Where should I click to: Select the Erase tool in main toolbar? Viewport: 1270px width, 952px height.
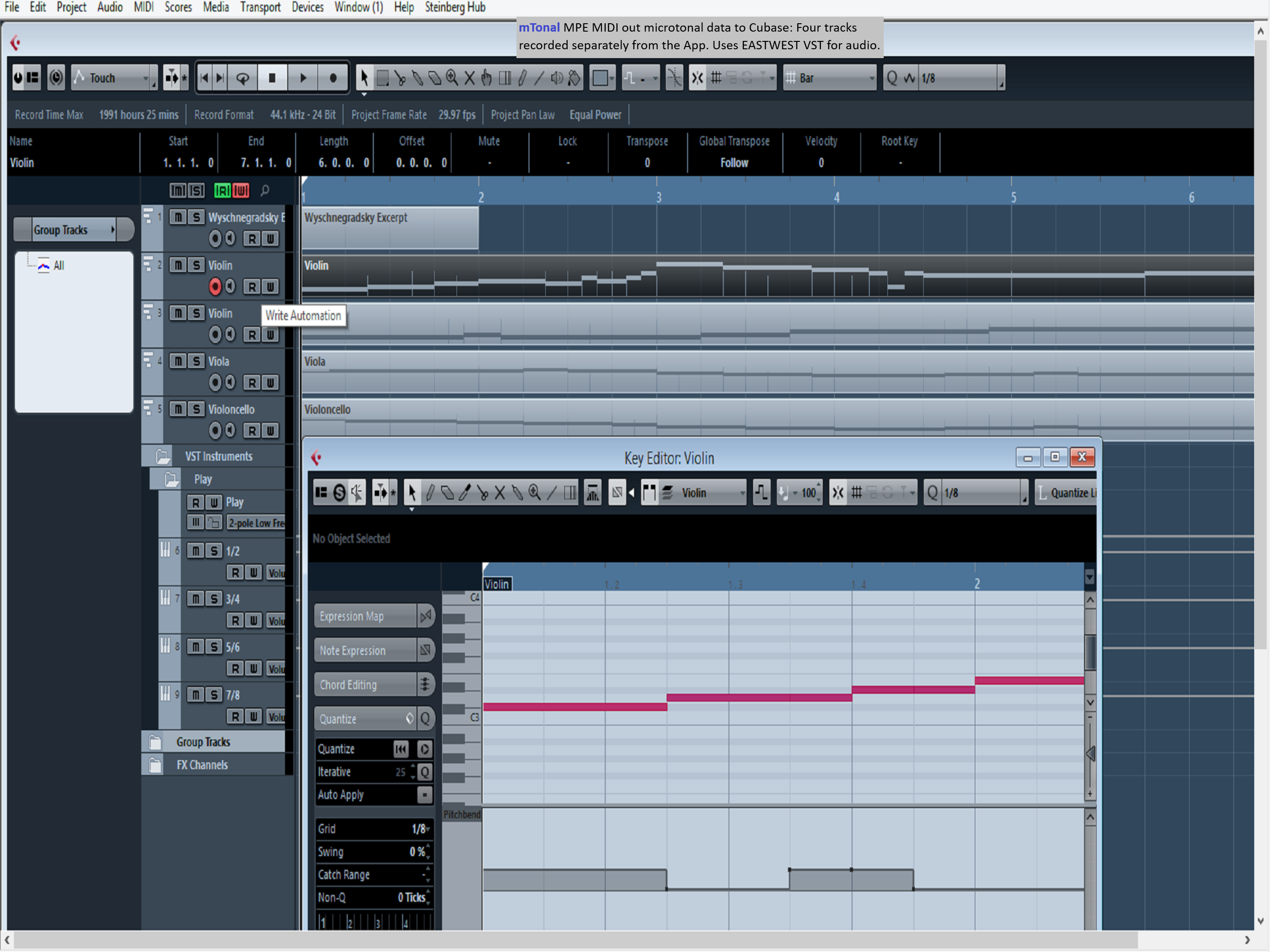(x=435, y=78)
